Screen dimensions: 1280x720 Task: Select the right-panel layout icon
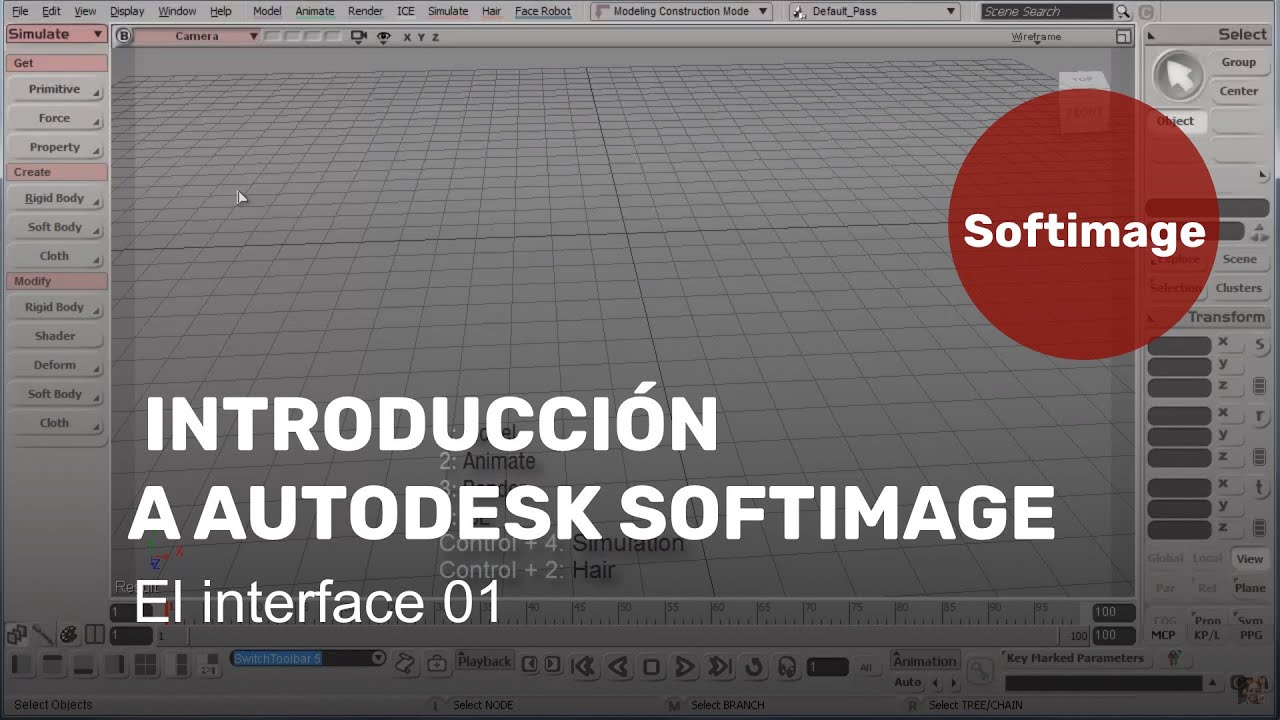tap(114, 664)
